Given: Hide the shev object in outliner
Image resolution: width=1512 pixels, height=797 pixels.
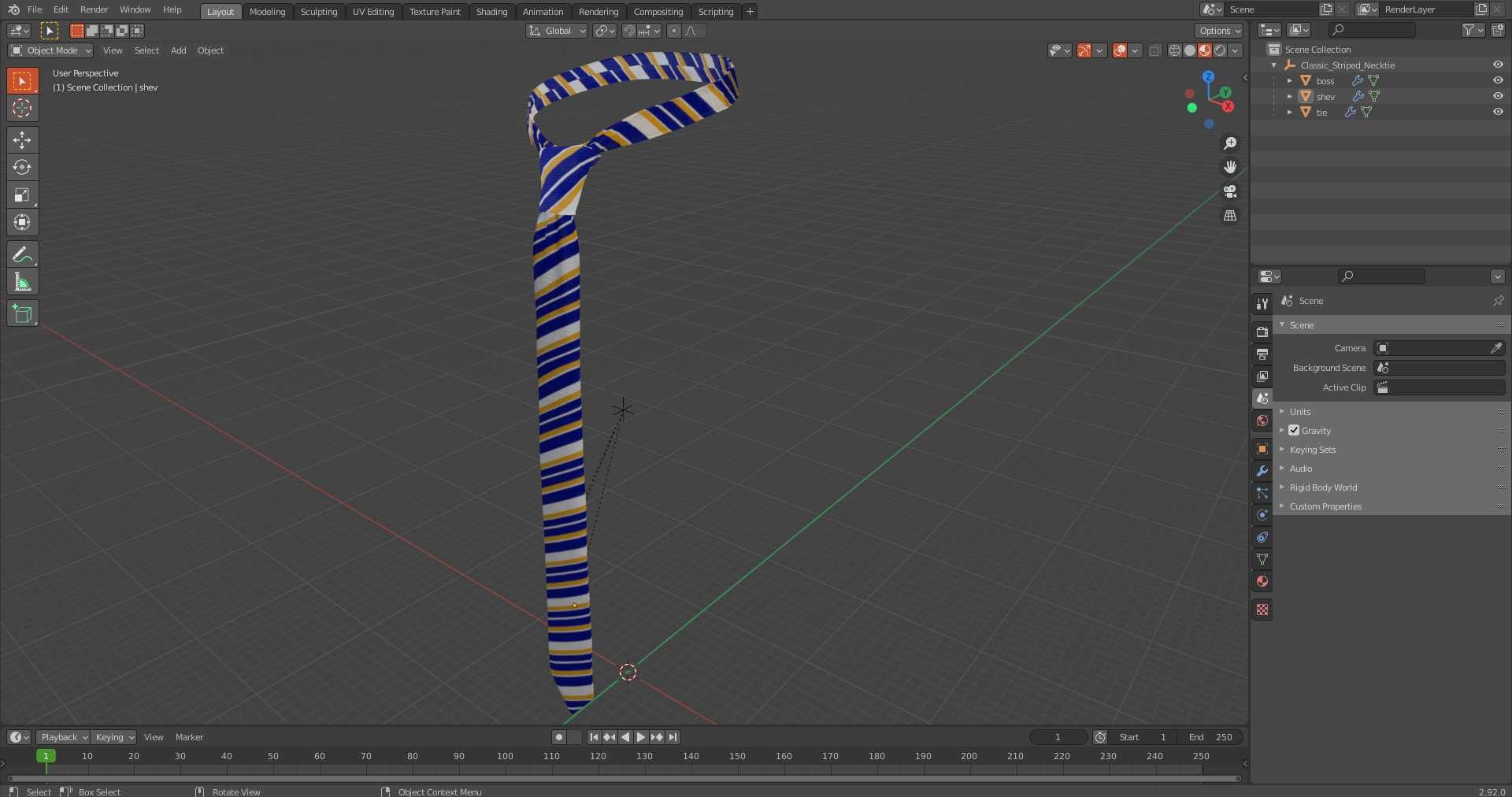Looking at the screenshot, I should [x=1498, y=96].
